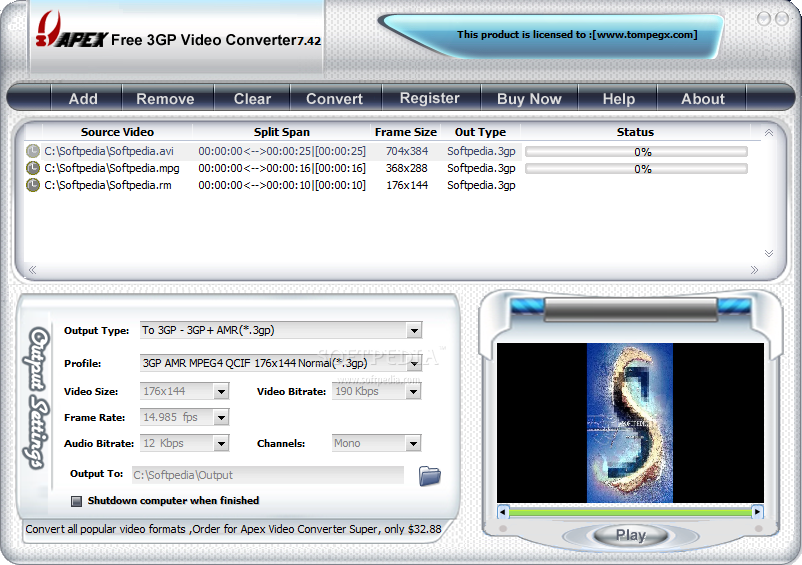Open the Channels dropdown
The height and width of the screenshot is (565, 802).
413,443
